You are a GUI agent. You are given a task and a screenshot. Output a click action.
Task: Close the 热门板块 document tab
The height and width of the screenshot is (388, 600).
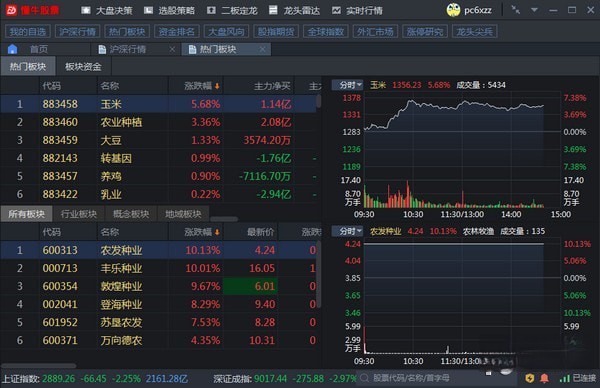(262, 49)
